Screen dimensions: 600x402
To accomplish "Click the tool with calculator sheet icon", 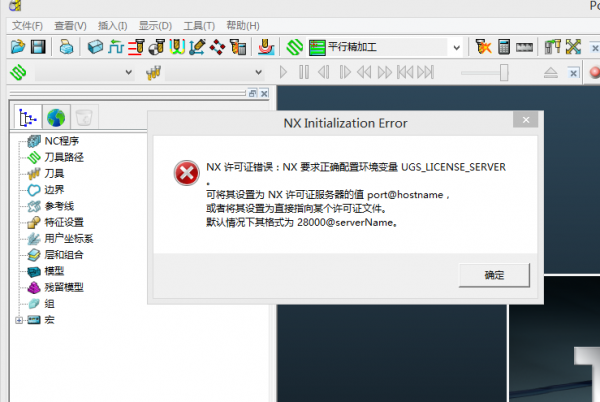I will tap(238, 47).
